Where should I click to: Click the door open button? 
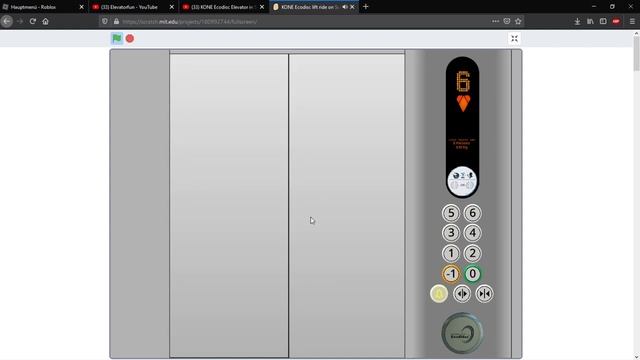[x=462, y=294]
